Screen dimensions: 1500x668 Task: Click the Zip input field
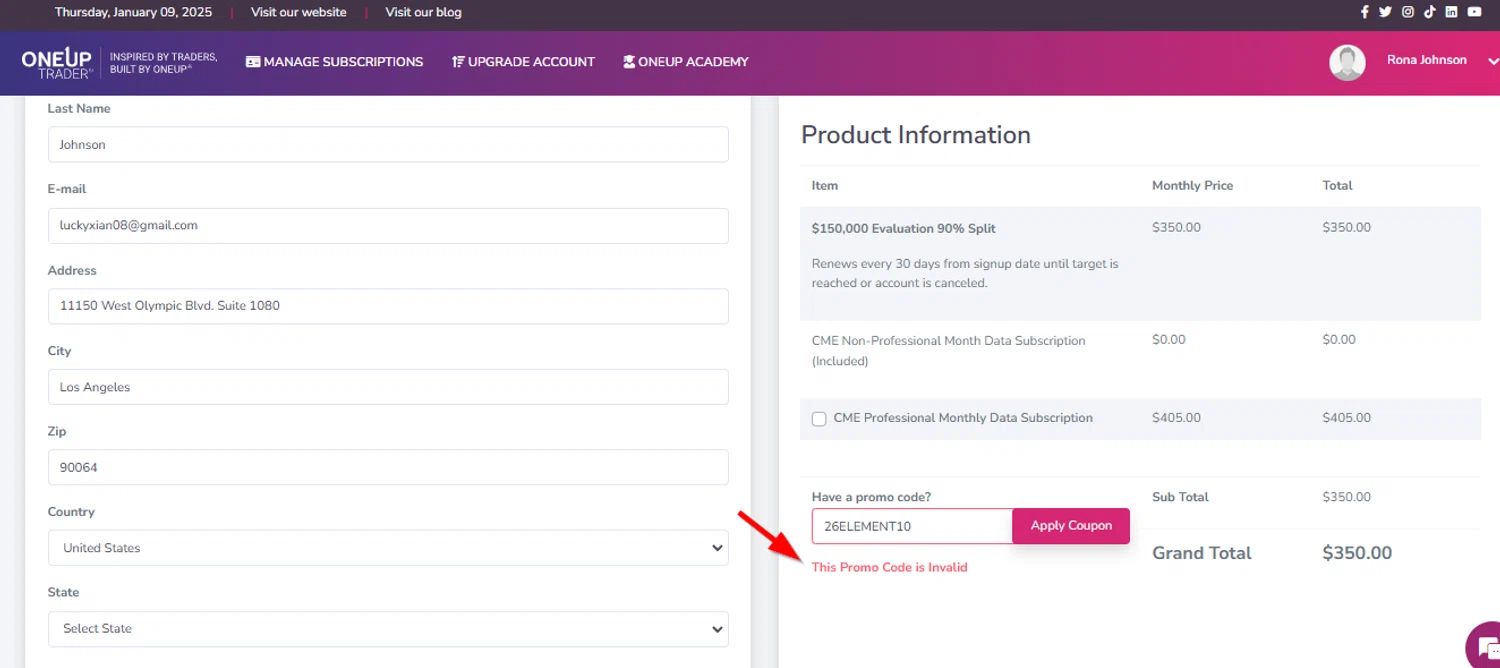click(388, 467)
